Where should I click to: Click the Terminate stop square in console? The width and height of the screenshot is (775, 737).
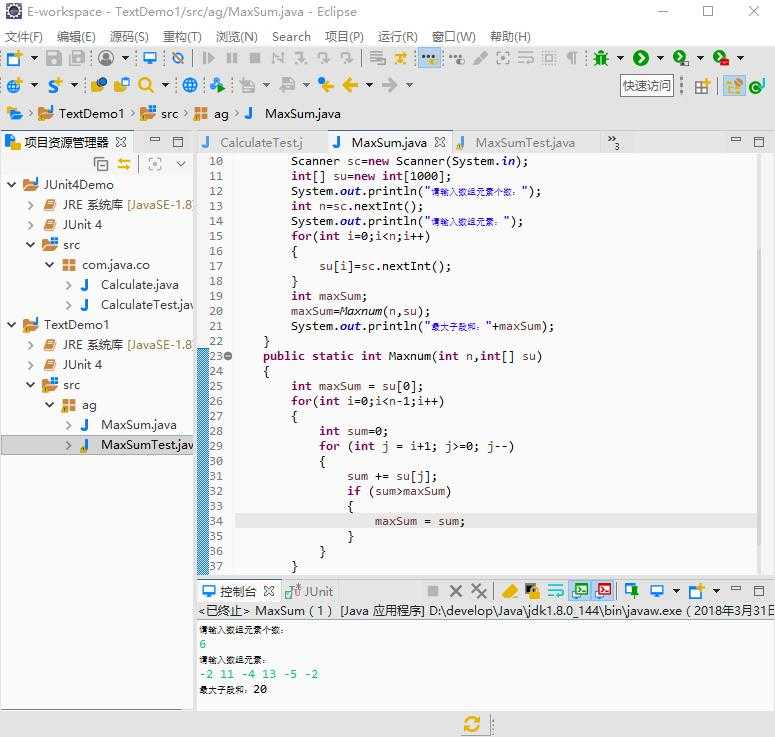[433, 591]
